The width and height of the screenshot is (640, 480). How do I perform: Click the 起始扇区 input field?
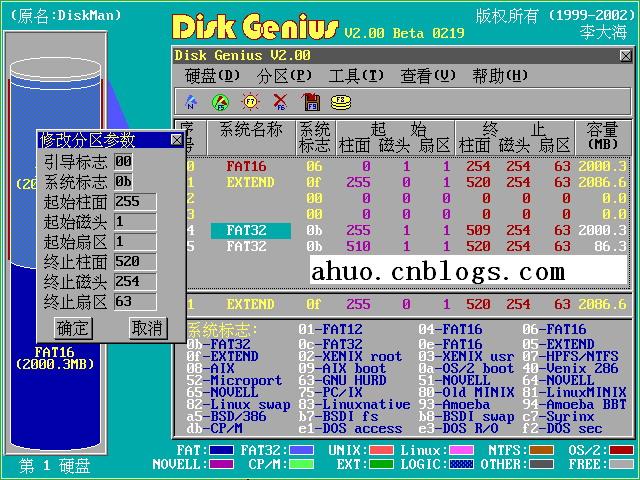coord(135,242)
